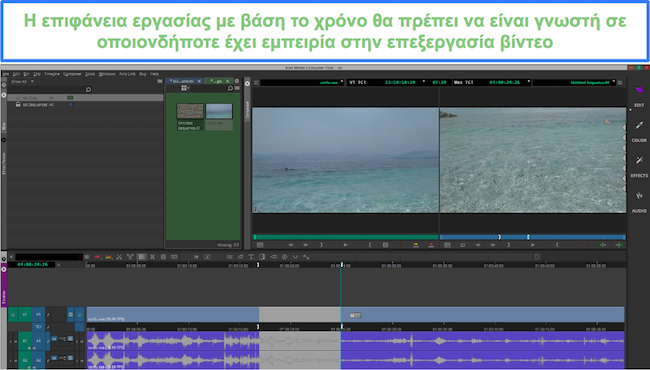
Task: Close the green clips bin tab
Action: coord(227,81)
